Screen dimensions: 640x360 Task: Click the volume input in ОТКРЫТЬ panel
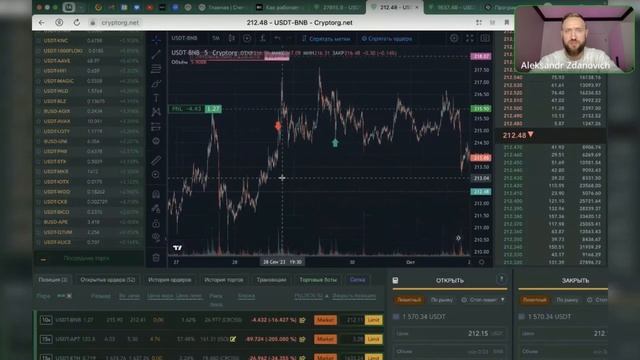click(449, 351)
